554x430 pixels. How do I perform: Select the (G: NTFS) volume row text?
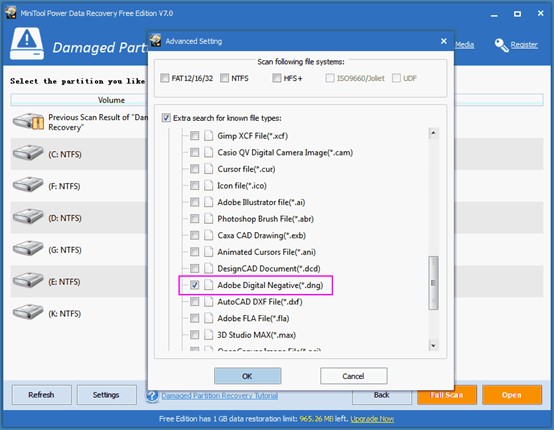[65, 250]
